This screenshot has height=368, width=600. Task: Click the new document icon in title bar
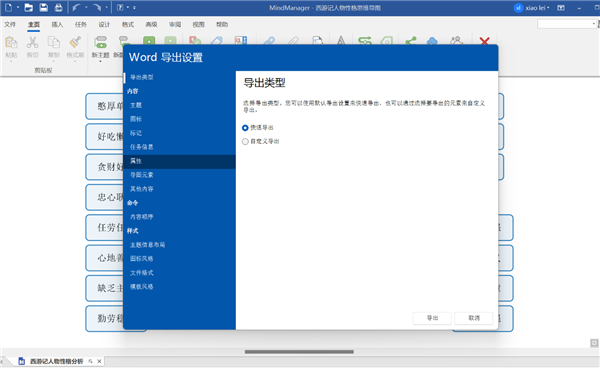pos(8,7)
